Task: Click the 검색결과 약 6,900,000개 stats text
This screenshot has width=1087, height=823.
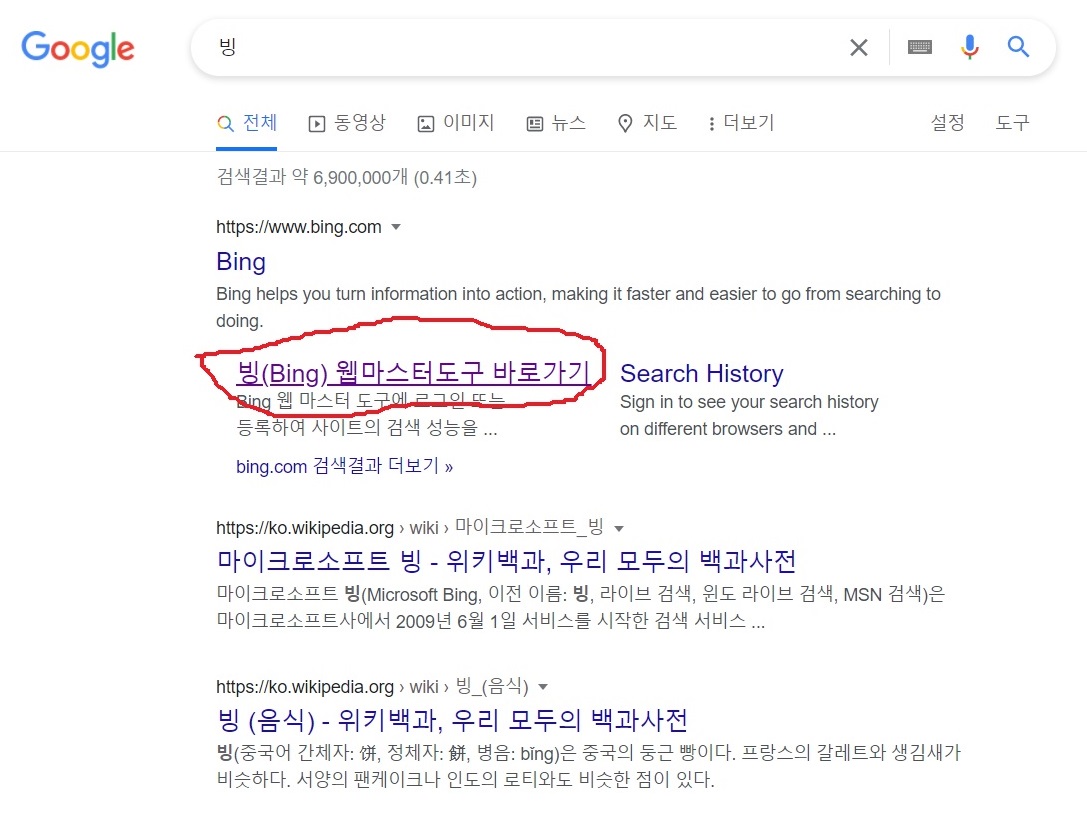Action: click(347, 177)
